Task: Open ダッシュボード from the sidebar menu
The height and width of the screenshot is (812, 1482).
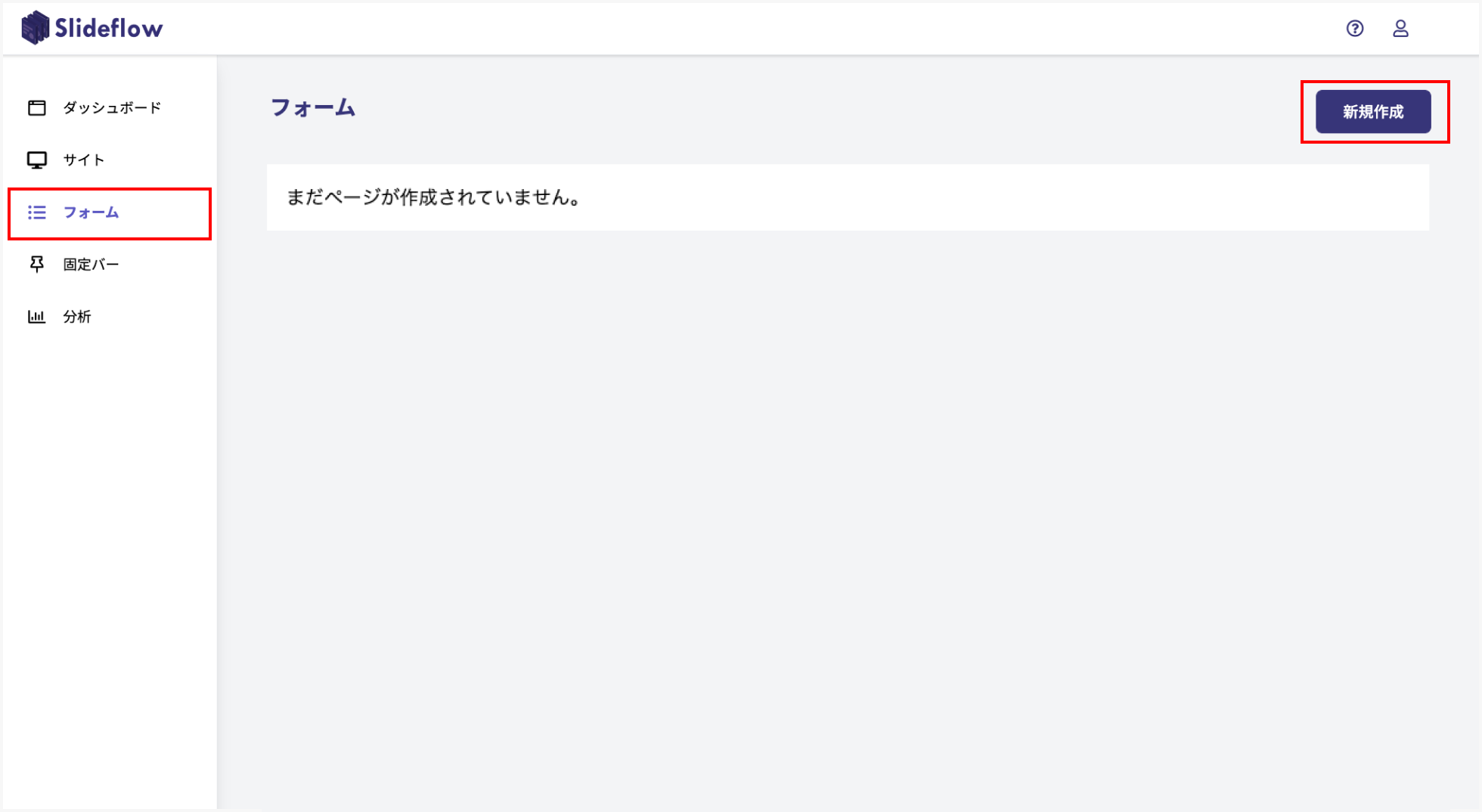Action: [x=112, y=108]
